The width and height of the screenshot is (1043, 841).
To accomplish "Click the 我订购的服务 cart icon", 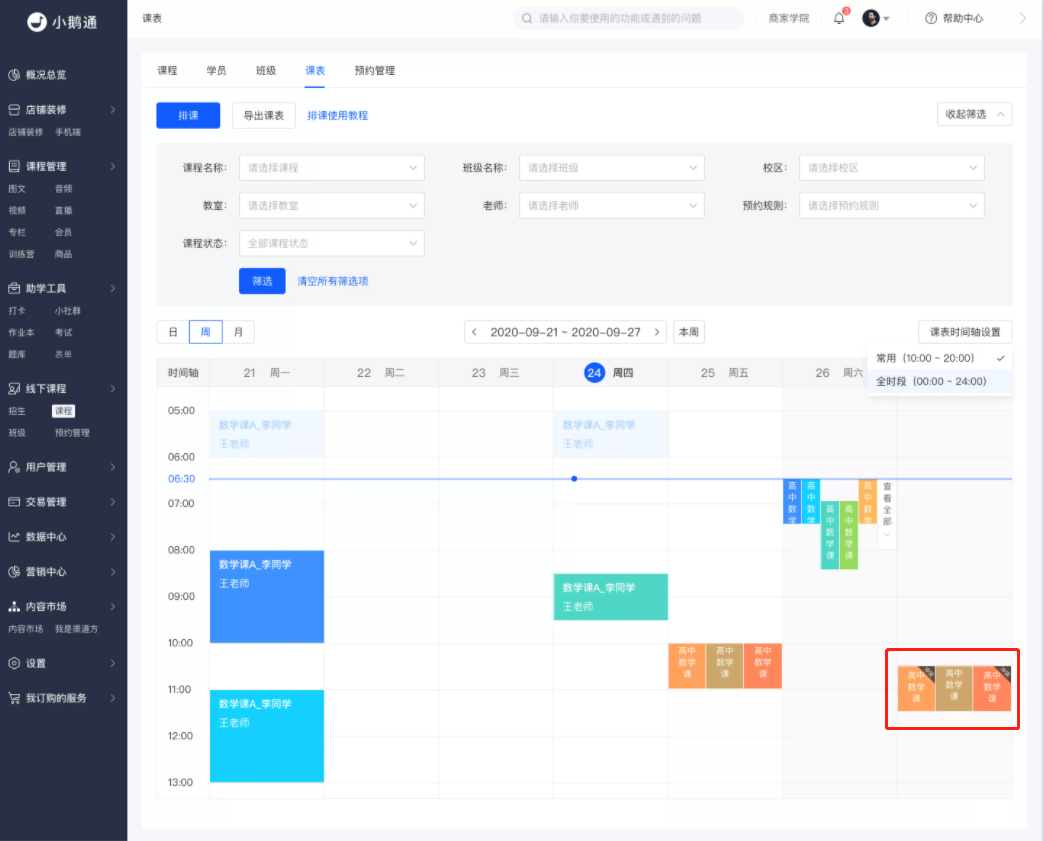I will 13,698.
